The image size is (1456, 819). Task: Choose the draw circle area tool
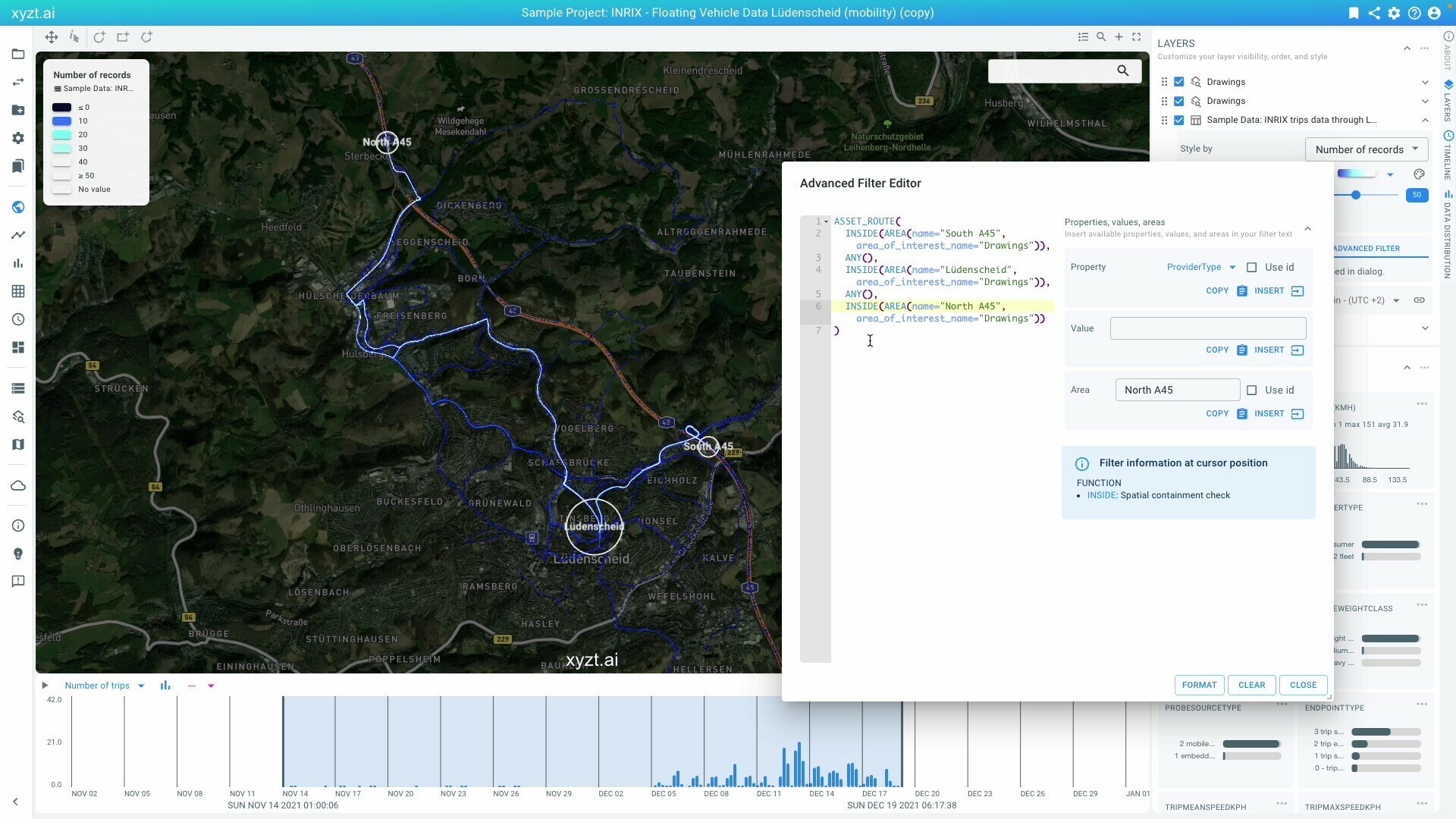coord(99,36)
